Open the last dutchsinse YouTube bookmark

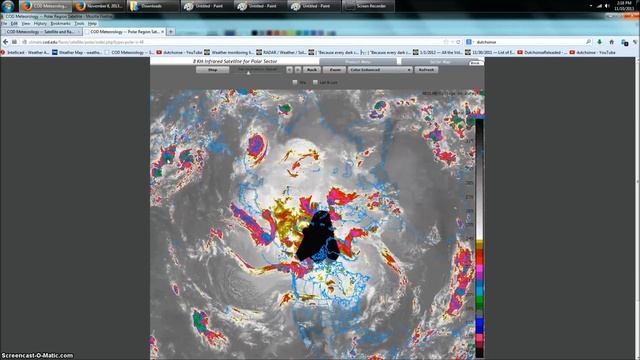592,52
